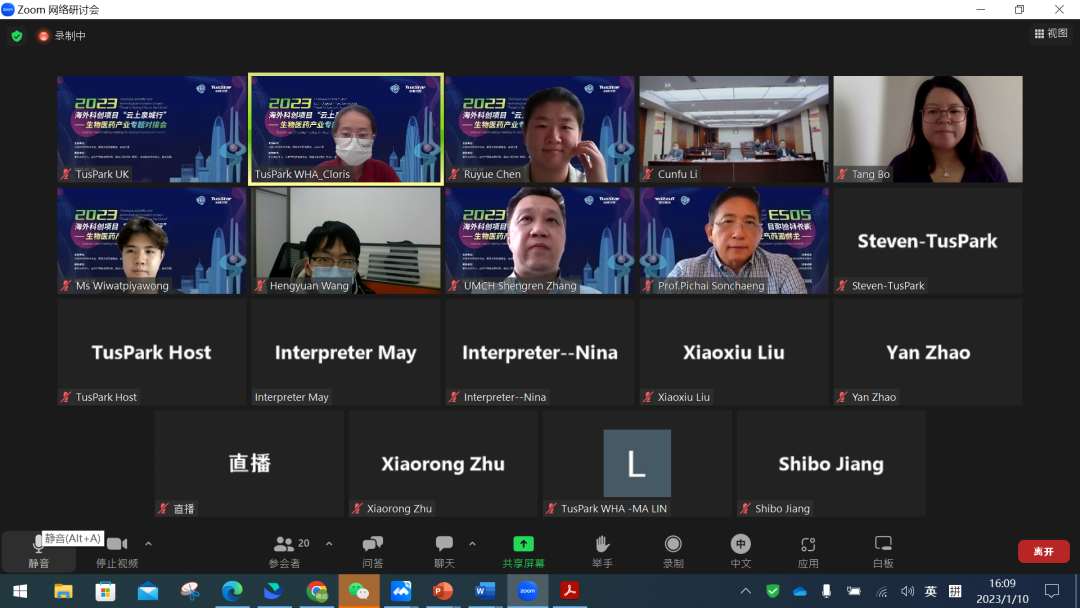The height and width of the screenshot is (608, 1080).
Task: Switch input language 英 indicator
Action: point(931,591)
